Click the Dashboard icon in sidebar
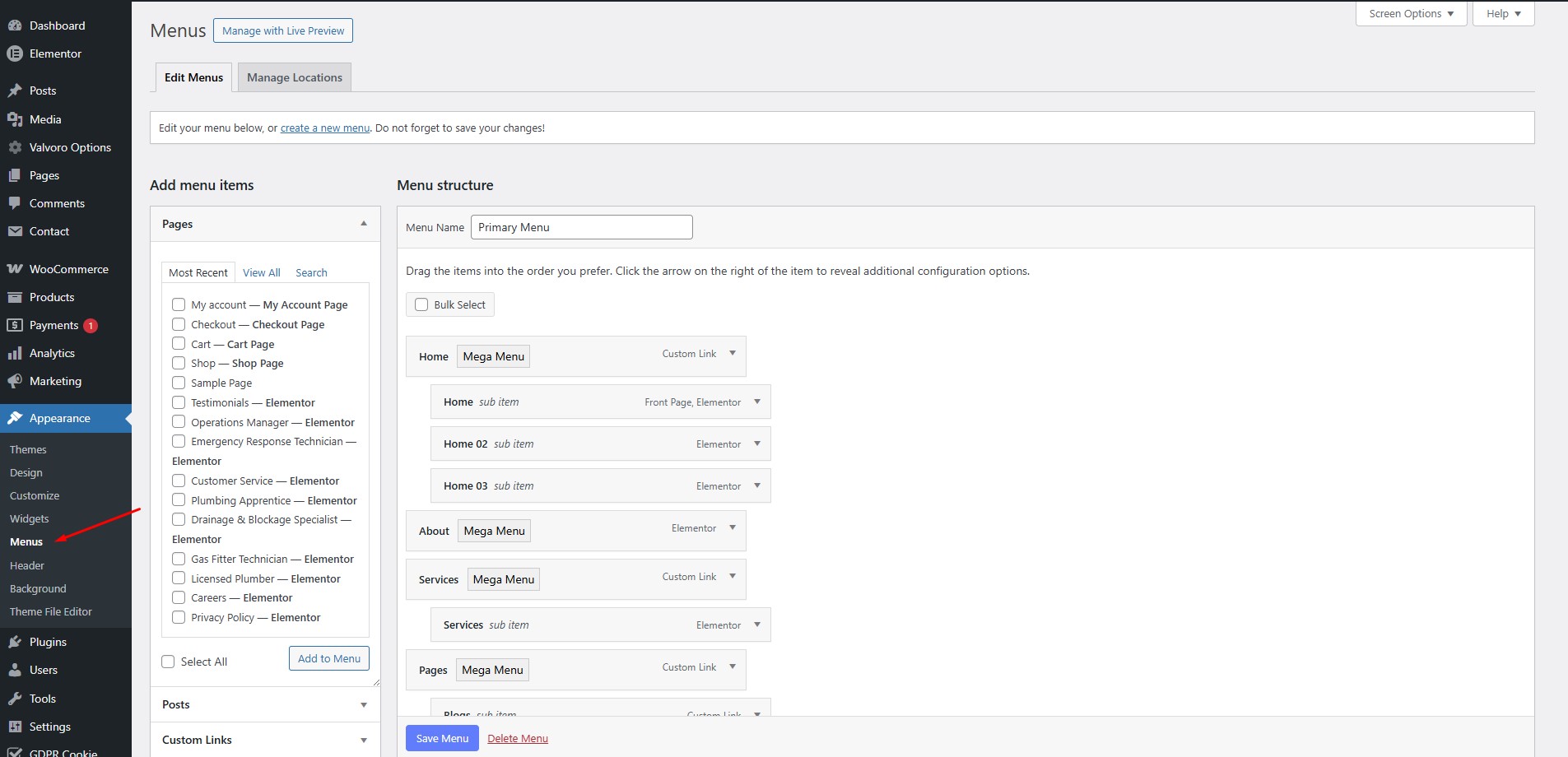Viewport: 1568px width, 757px height. click(x=15, y=26)
